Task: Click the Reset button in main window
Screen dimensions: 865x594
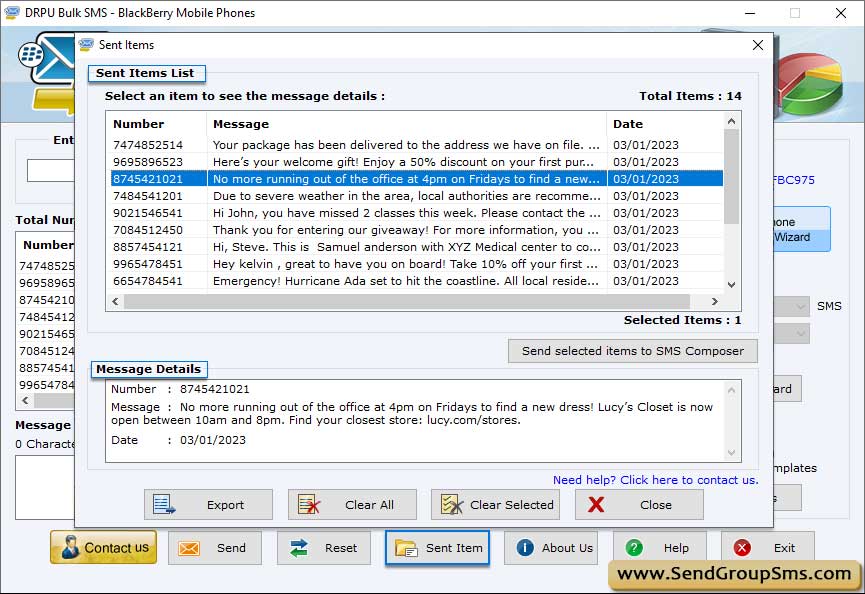Action: (324, 548)
